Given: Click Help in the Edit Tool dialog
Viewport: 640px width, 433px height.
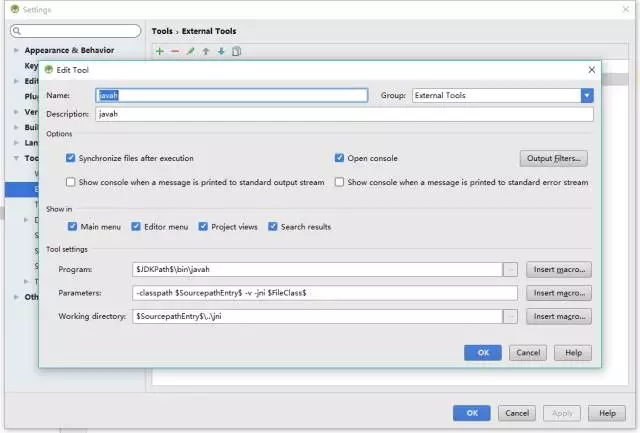Looking at the screenshot, I should 573,353.
